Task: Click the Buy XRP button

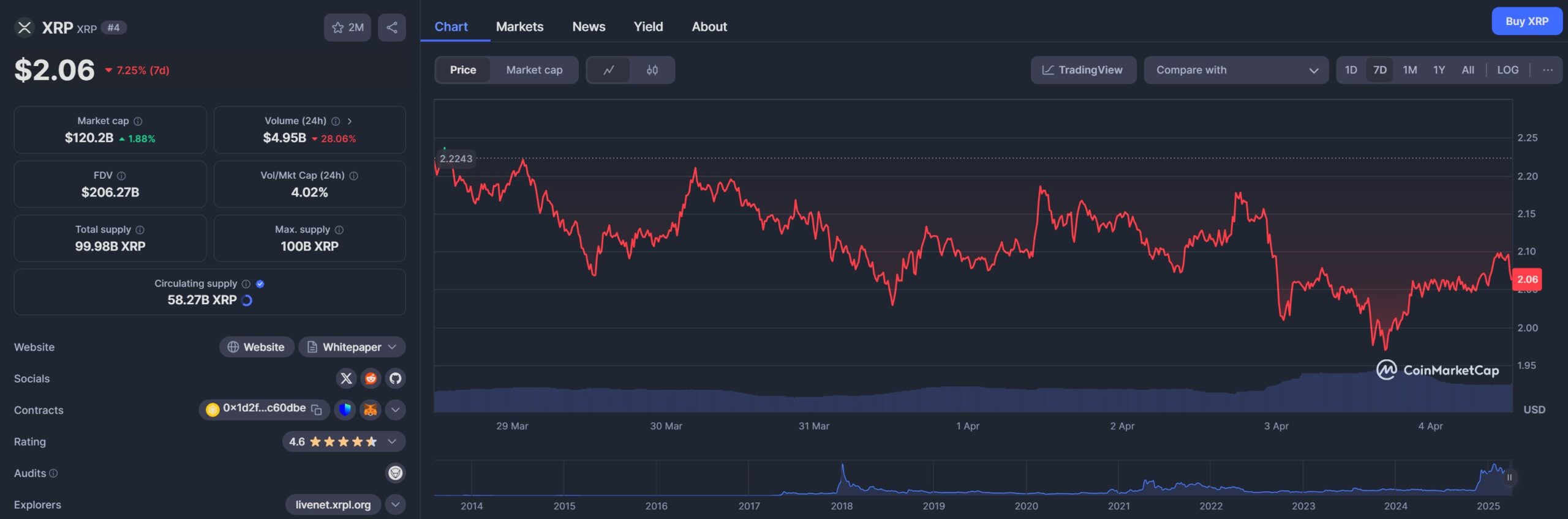Action: (x=1527, y=21)
